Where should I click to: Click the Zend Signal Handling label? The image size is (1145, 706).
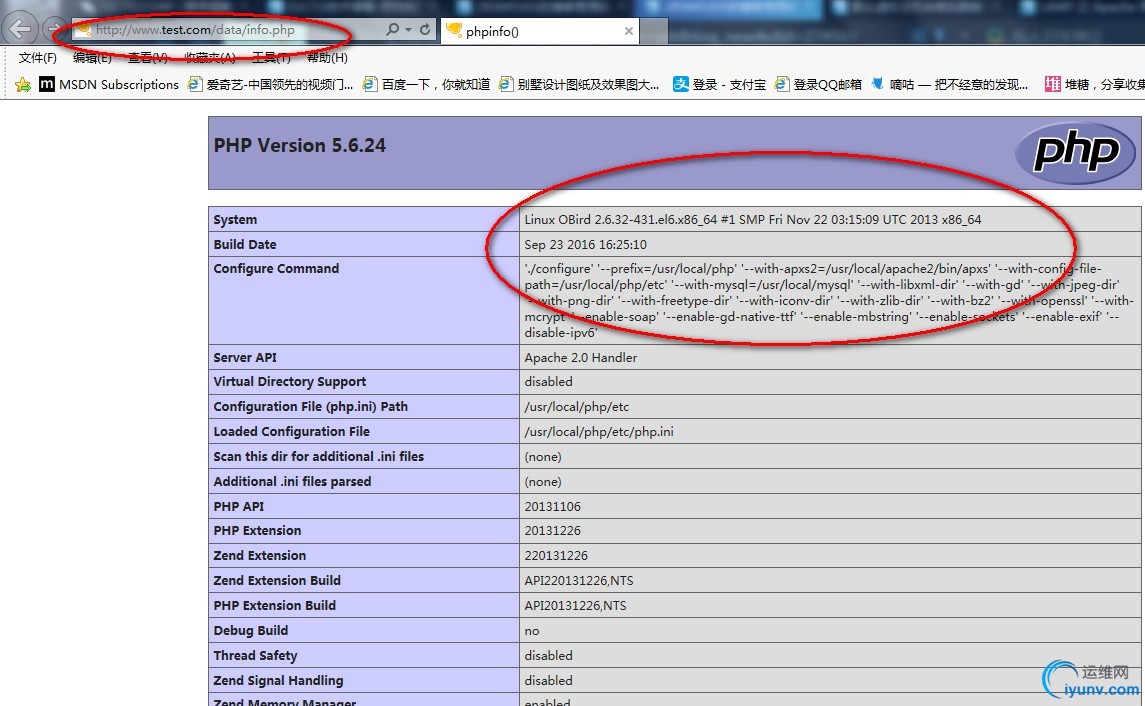278,680
